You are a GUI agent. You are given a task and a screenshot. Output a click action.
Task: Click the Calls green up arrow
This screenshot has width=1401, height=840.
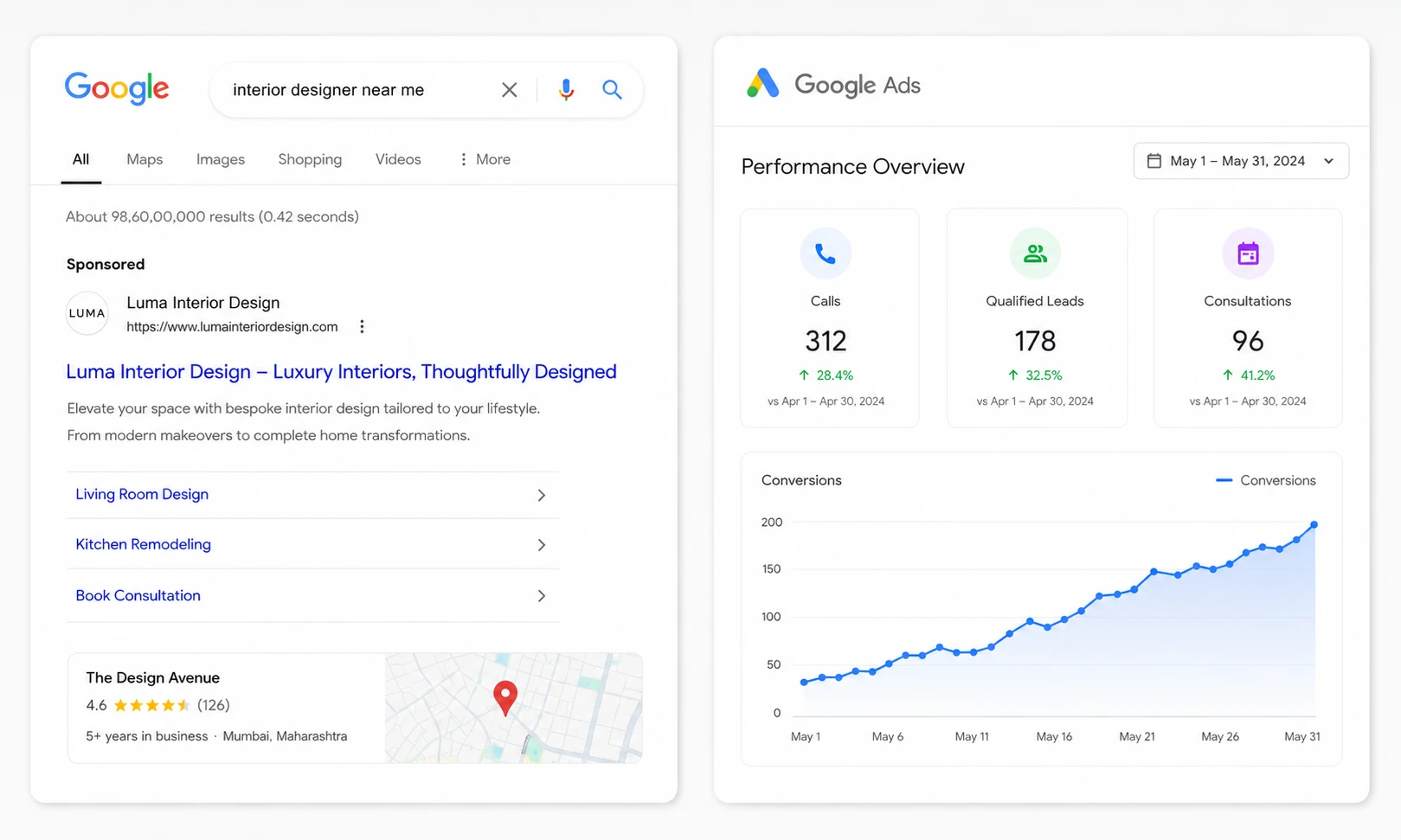[x=804, y=375]
